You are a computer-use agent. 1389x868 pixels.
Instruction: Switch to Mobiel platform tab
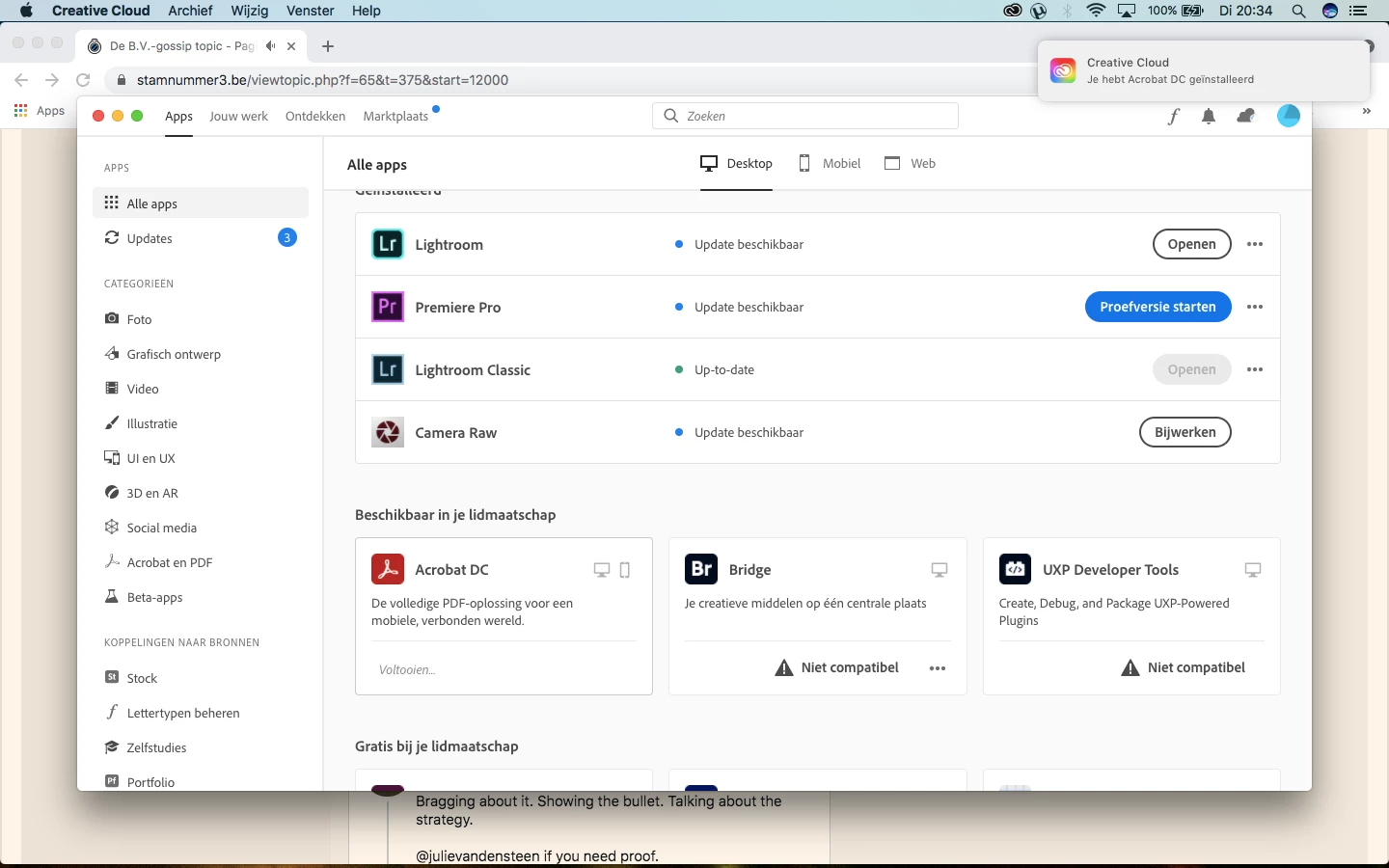tap(830, 163)
